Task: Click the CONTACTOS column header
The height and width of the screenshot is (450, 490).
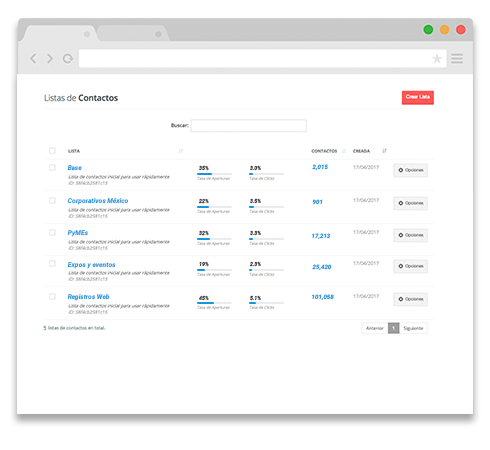Action: point(324,151)
